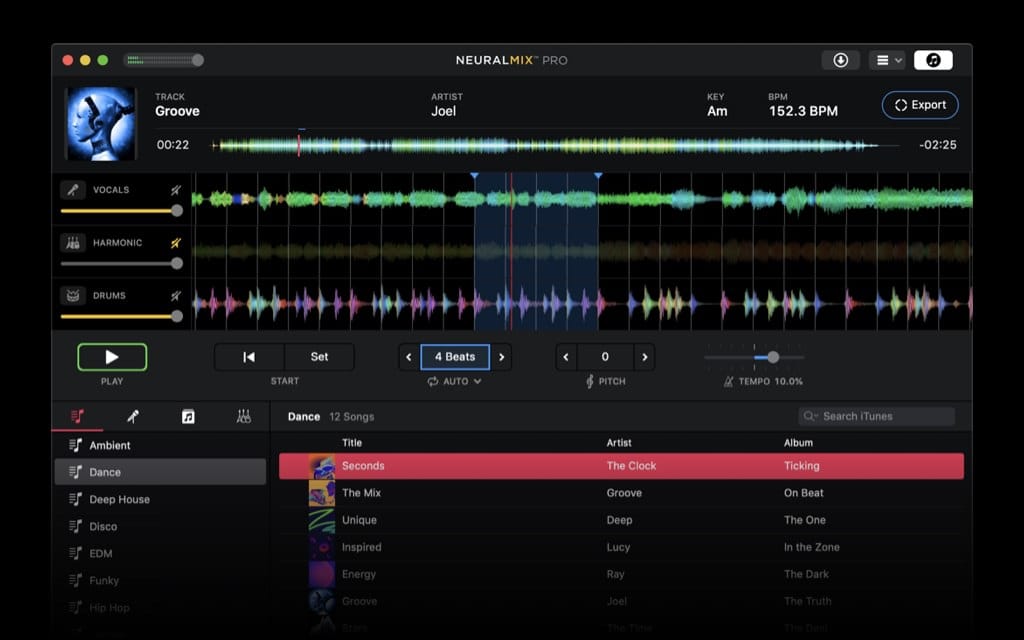Click the Vocals stem microphone icon
Image resolution: width=1024 pixels, height=640 pixels.
point(71,189)
